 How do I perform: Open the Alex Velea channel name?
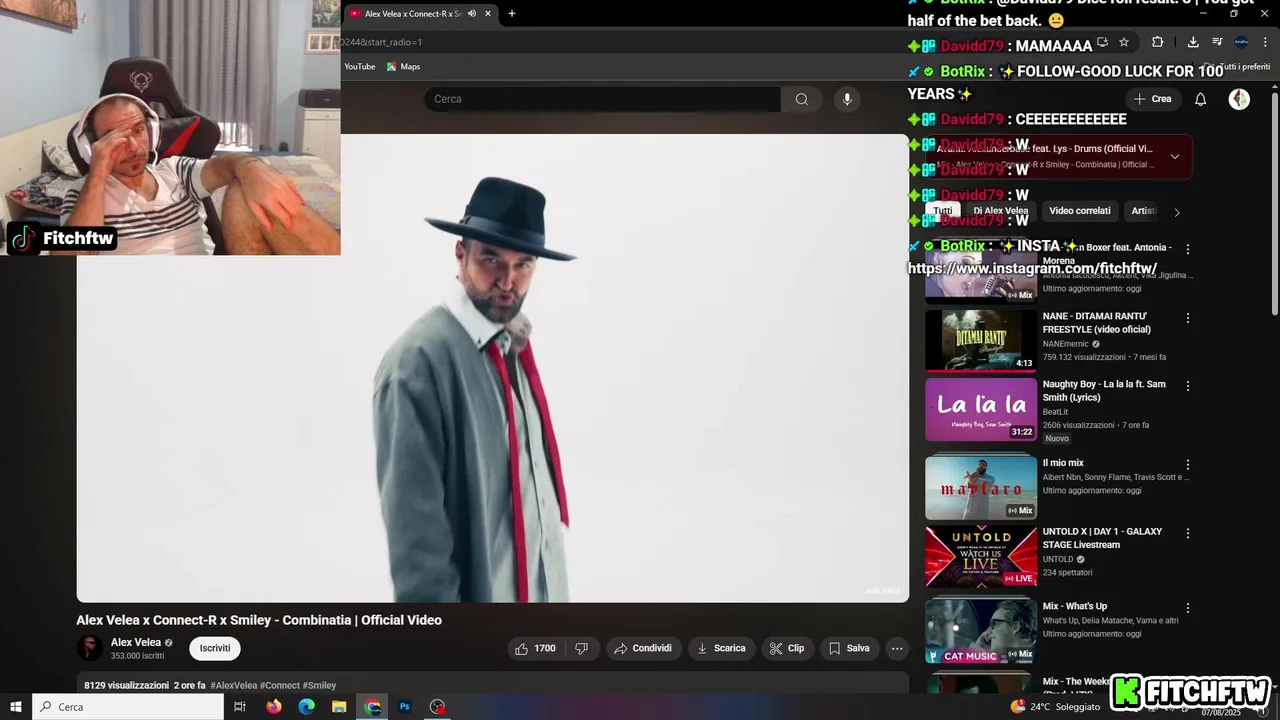(136, 643)
